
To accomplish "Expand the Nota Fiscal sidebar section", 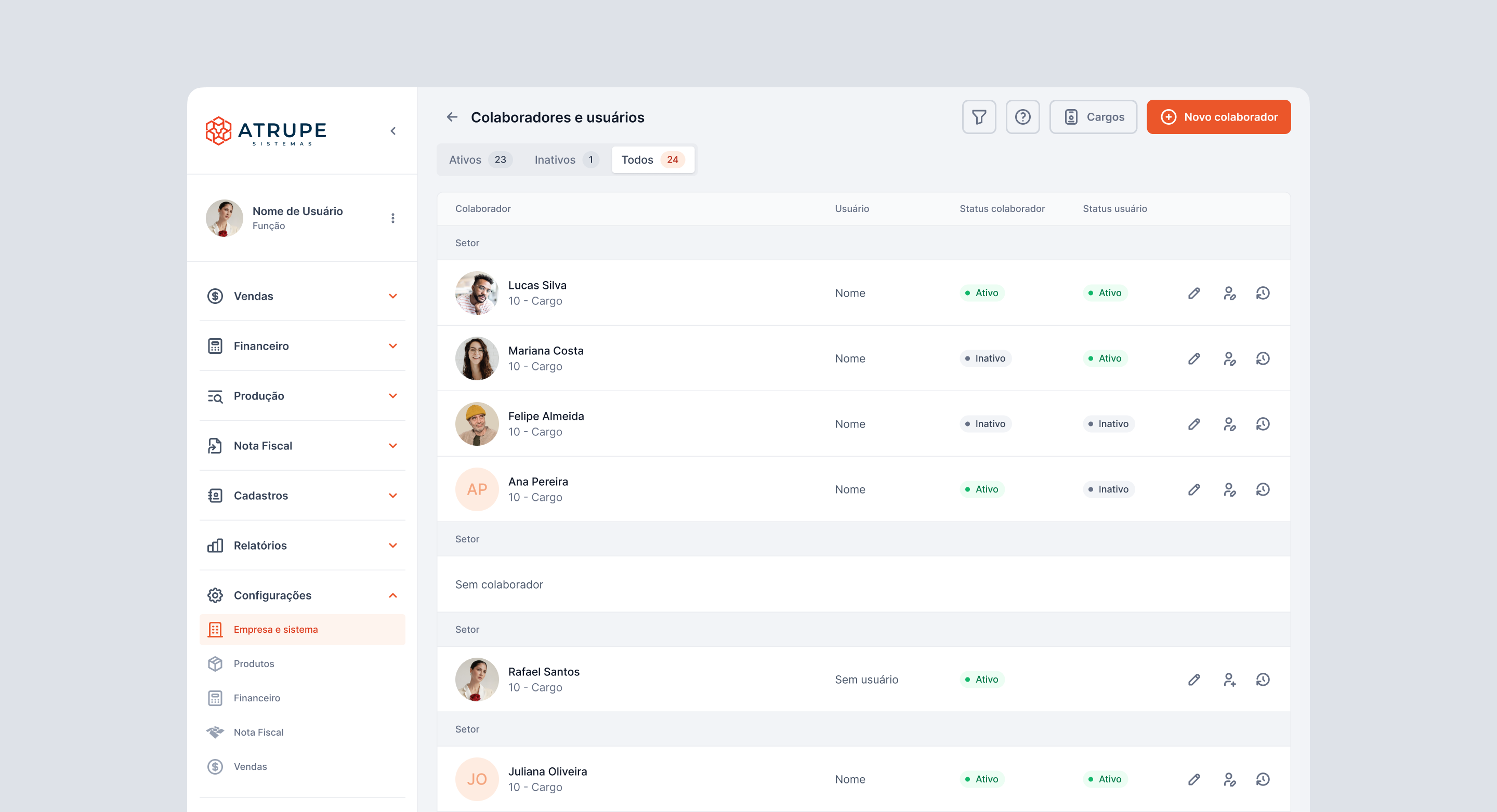I will [x=302, y=446].
